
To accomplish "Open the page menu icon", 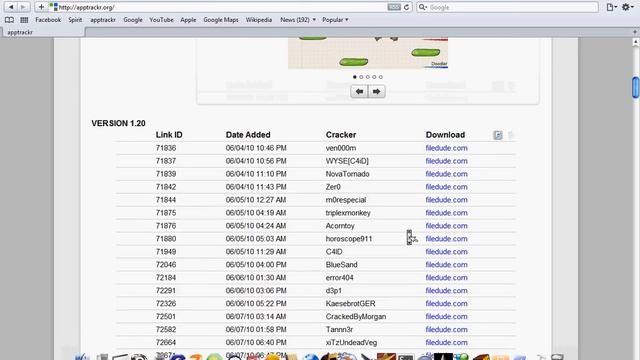I will coord(611,7).
